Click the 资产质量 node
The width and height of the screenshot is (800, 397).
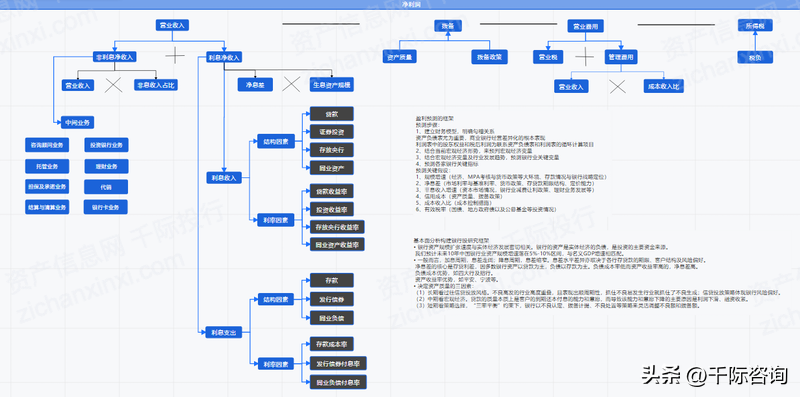point(400,57)
